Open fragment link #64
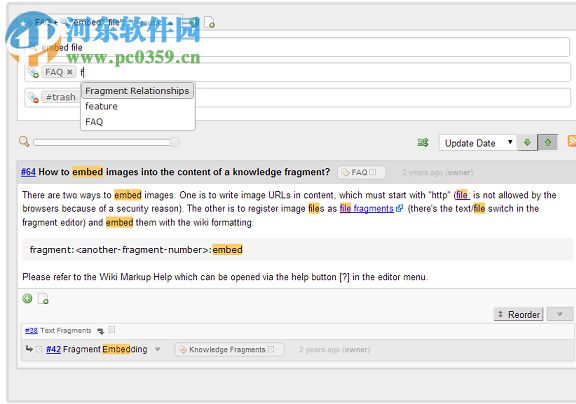The height and width of the screenshot is (404, 576). [28, 172]
